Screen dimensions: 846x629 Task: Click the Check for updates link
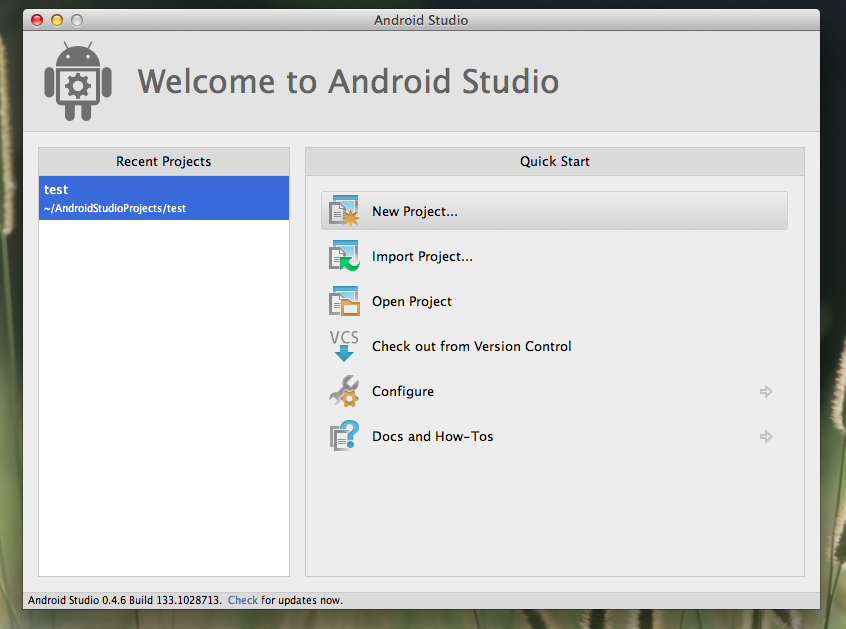pyautogui.click(x=243, y=600)
